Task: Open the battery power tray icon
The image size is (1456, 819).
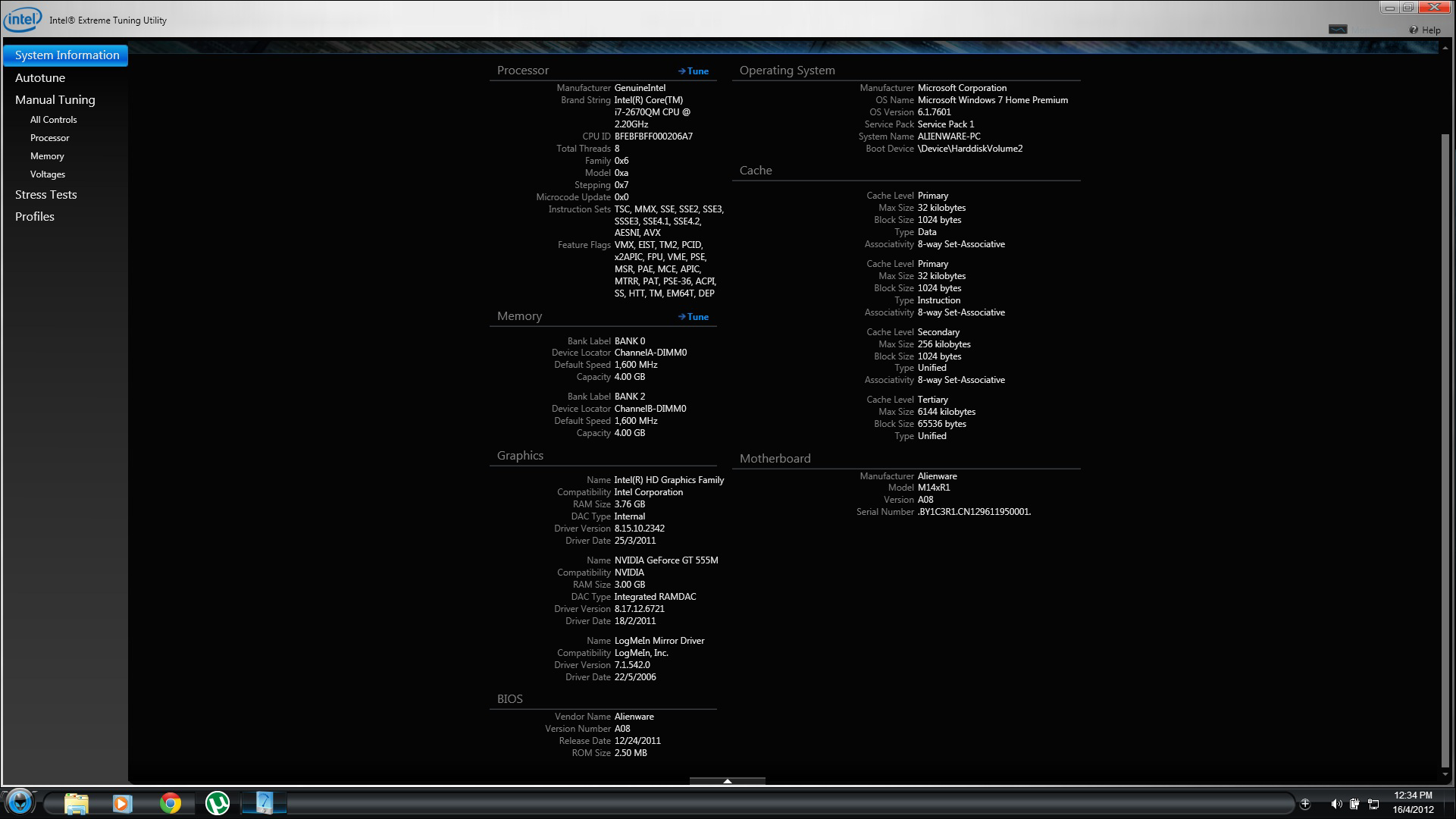Action: click(1354, 804)
